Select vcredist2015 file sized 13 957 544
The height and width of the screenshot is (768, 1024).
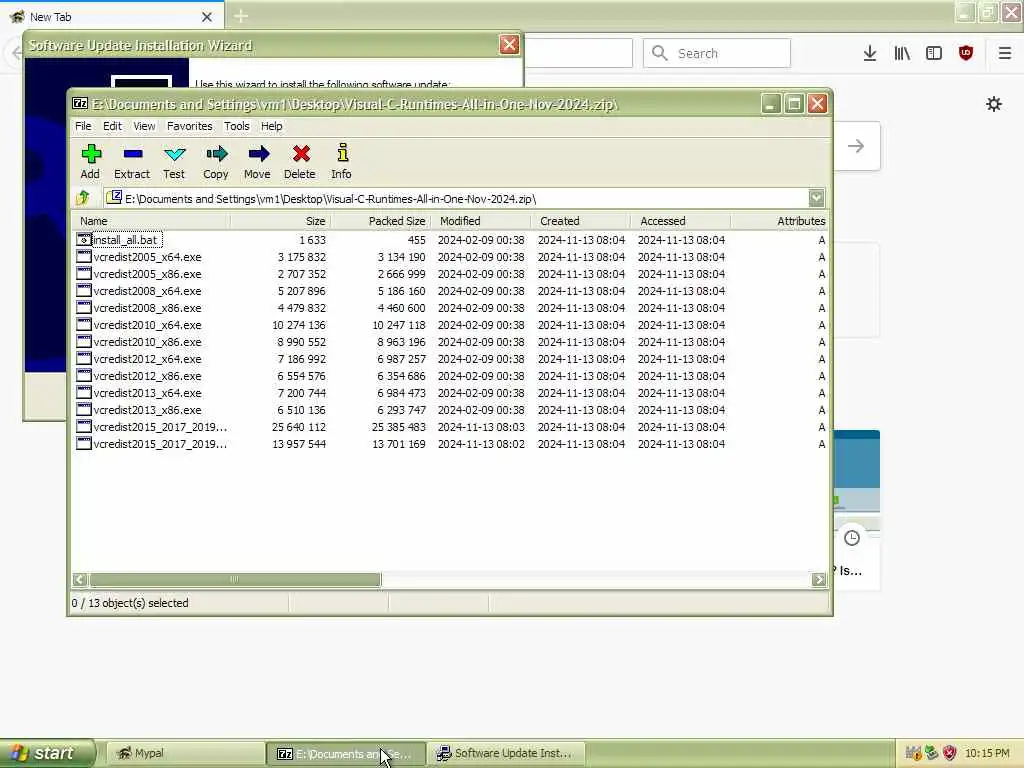click(x=451, y=444)
